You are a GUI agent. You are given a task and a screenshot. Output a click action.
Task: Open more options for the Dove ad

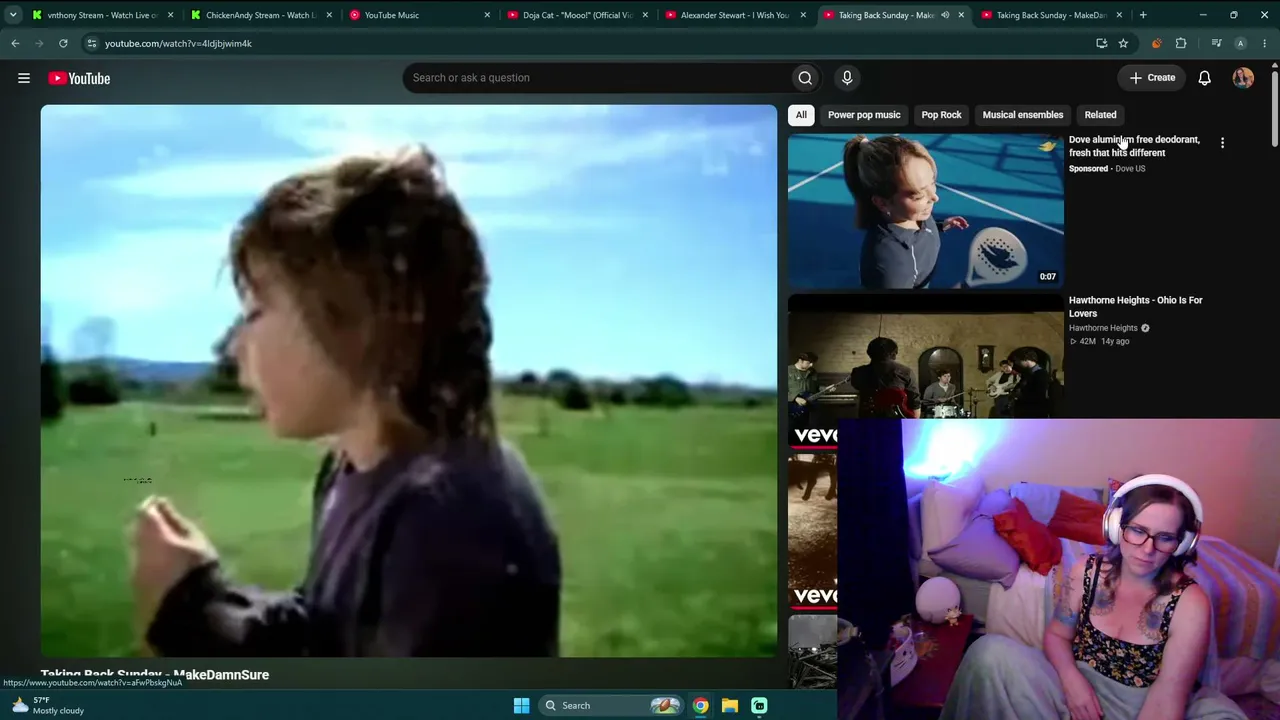point(1222,143)
